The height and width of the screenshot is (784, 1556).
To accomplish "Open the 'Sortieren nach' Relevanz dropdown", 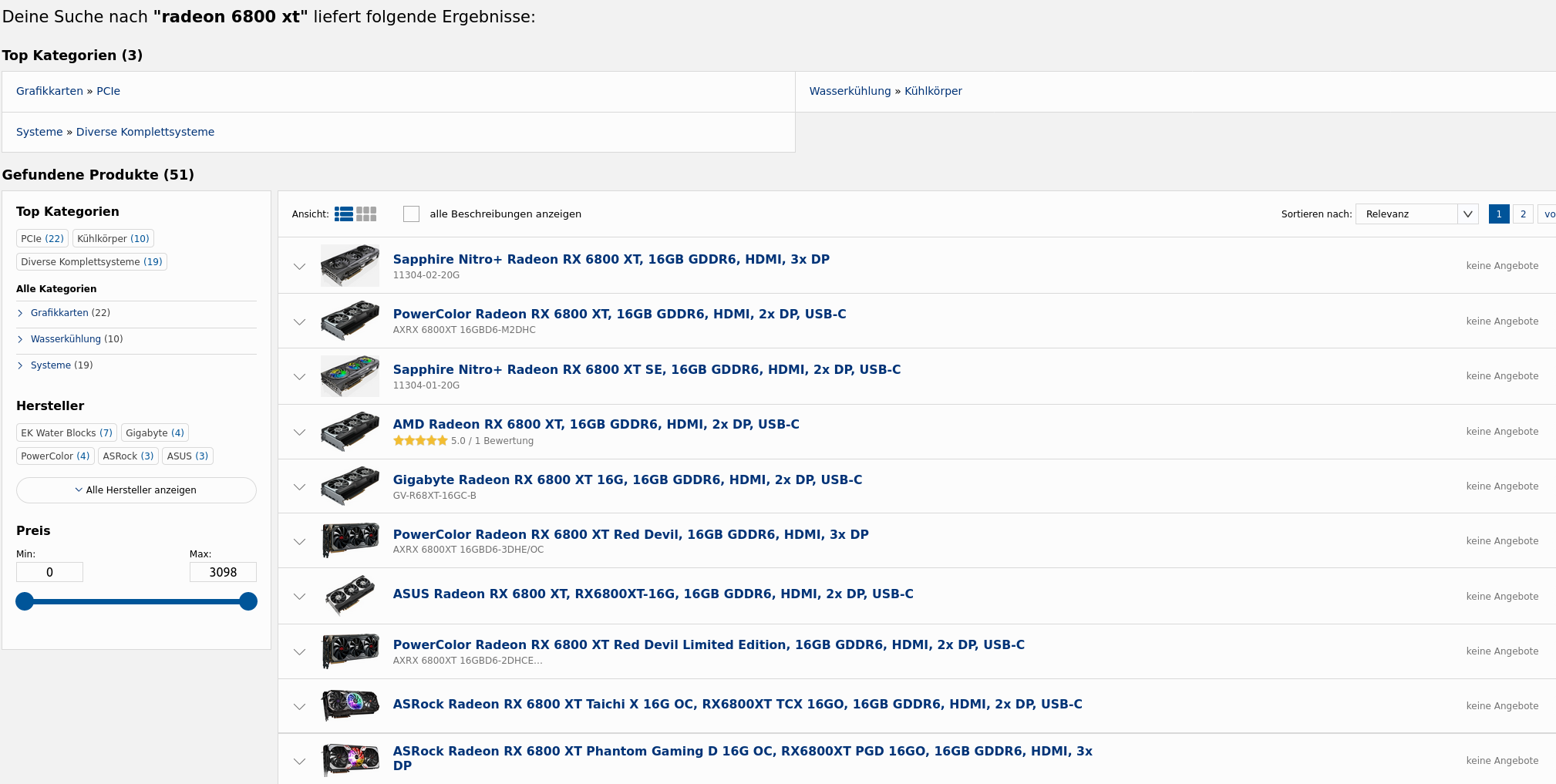I will point(1416,214).
